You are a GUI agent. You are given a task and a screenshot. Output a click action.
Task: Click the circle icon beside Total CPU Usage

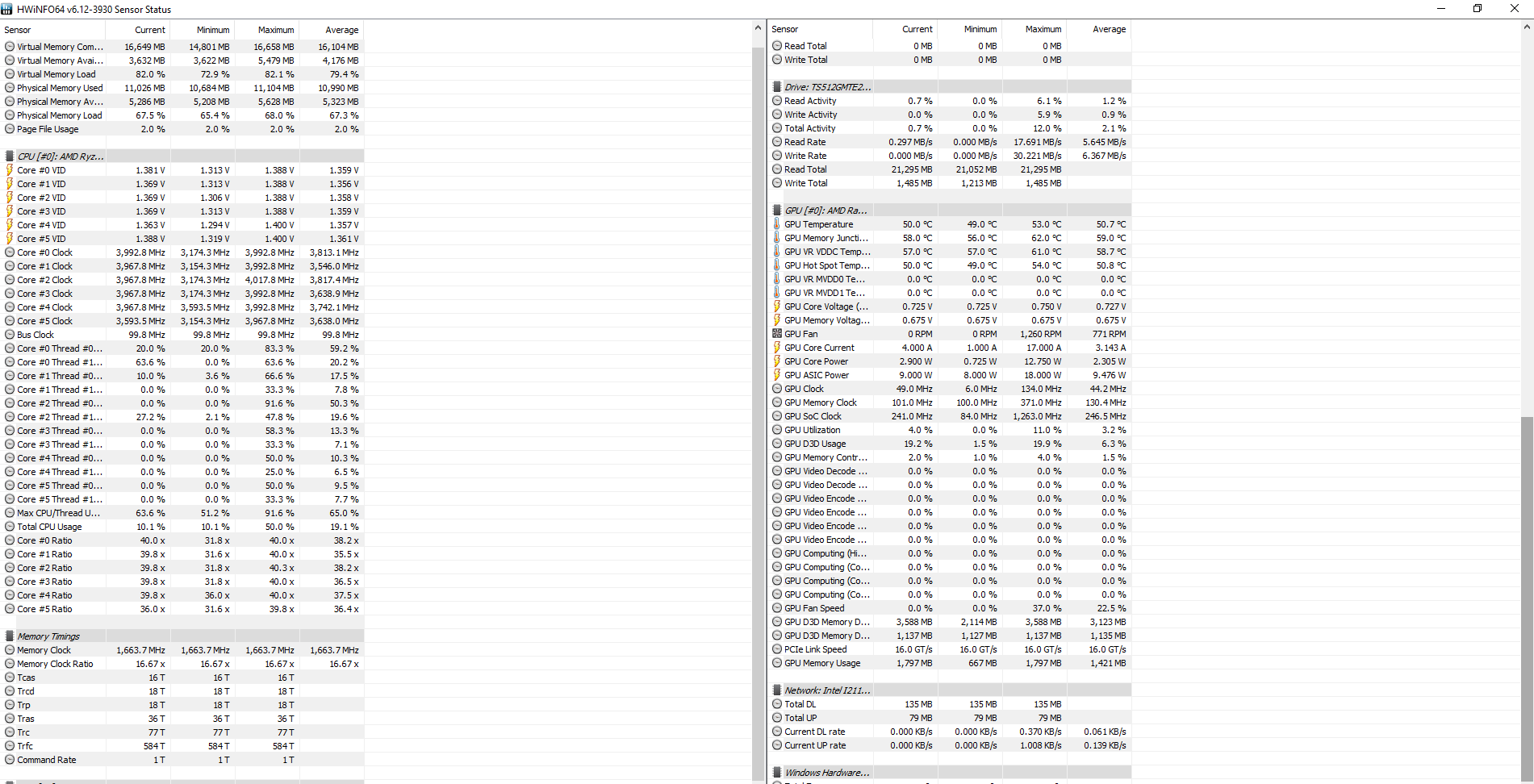[x=10, y=527]
